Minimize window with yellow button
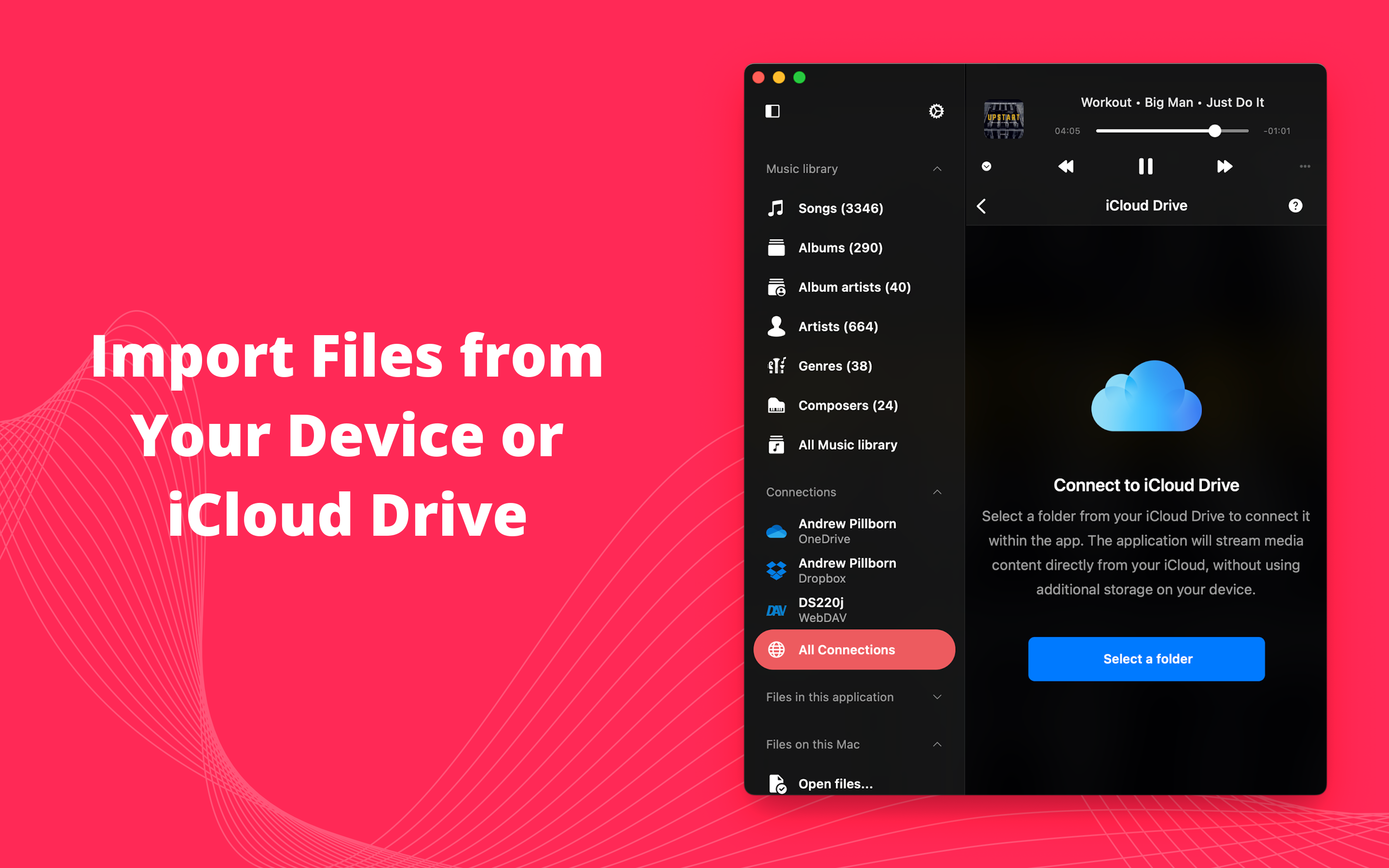The image size is (1389, 868). tap(779, 78)
